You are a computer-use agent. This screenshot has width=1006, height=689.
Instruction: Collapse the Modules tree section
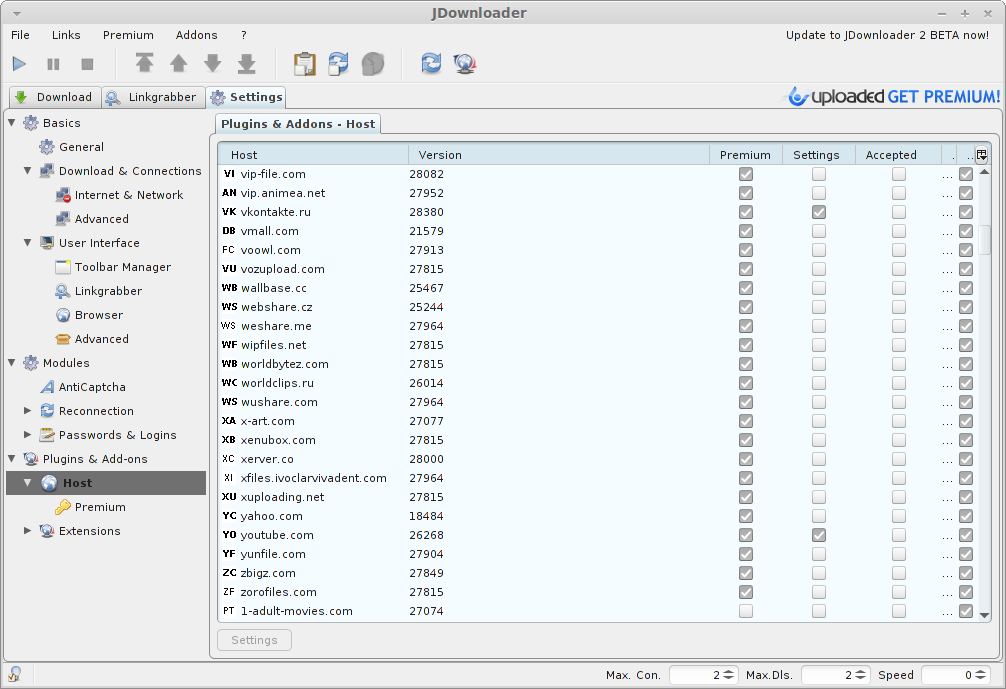[x=12, y=362]
